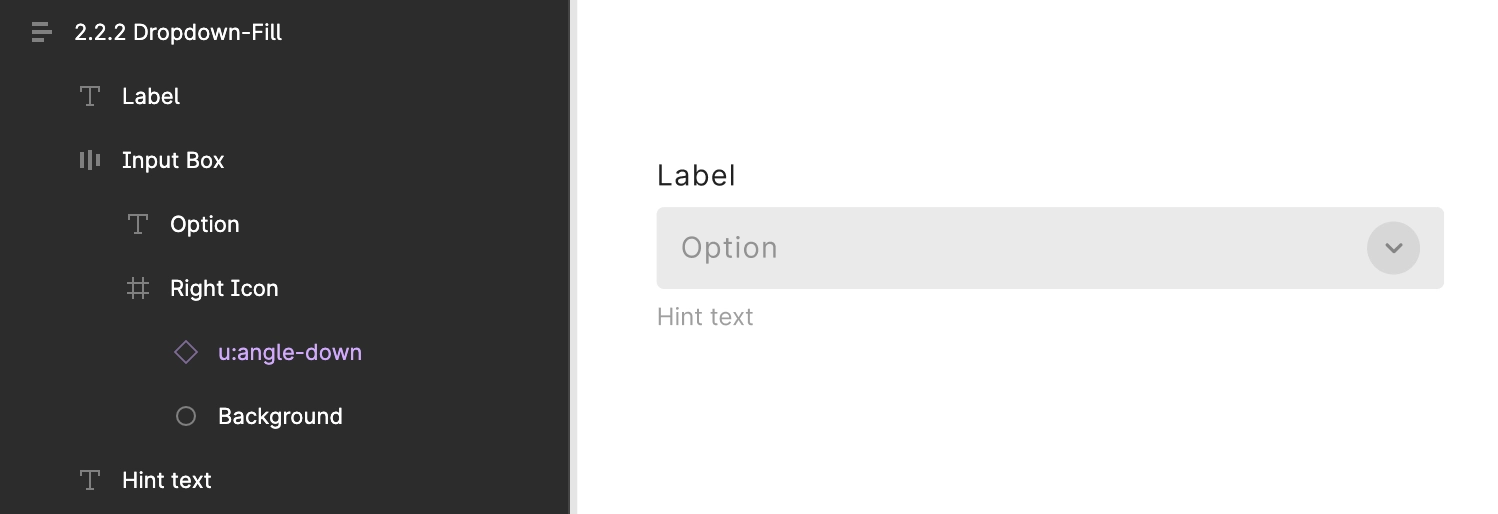Select the u:angle-down component instance layer

pos(290,352)
